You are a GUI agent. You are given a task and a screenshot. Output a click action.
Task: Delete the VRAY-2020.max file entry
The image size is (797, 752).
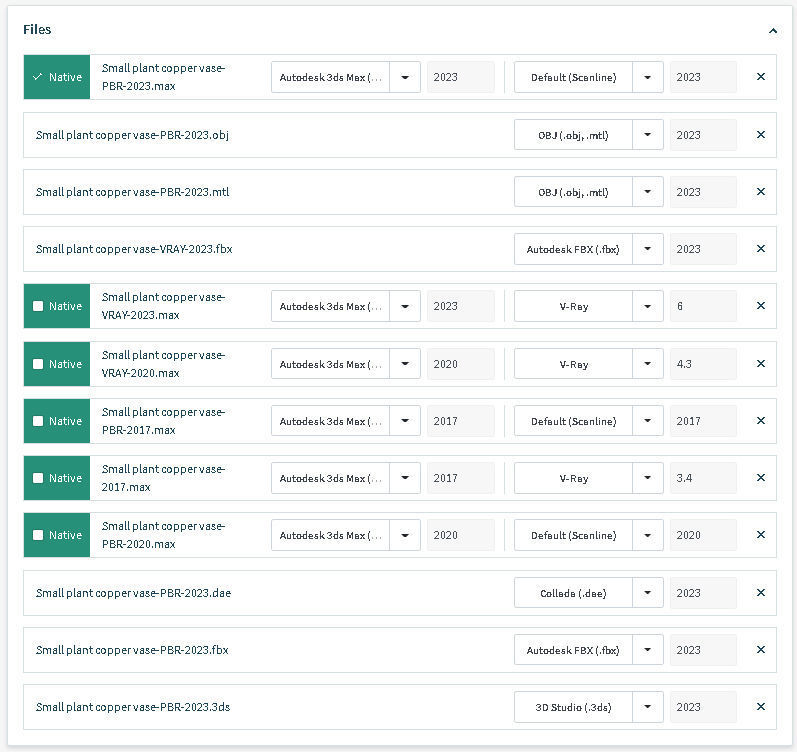tap(760, 364)
